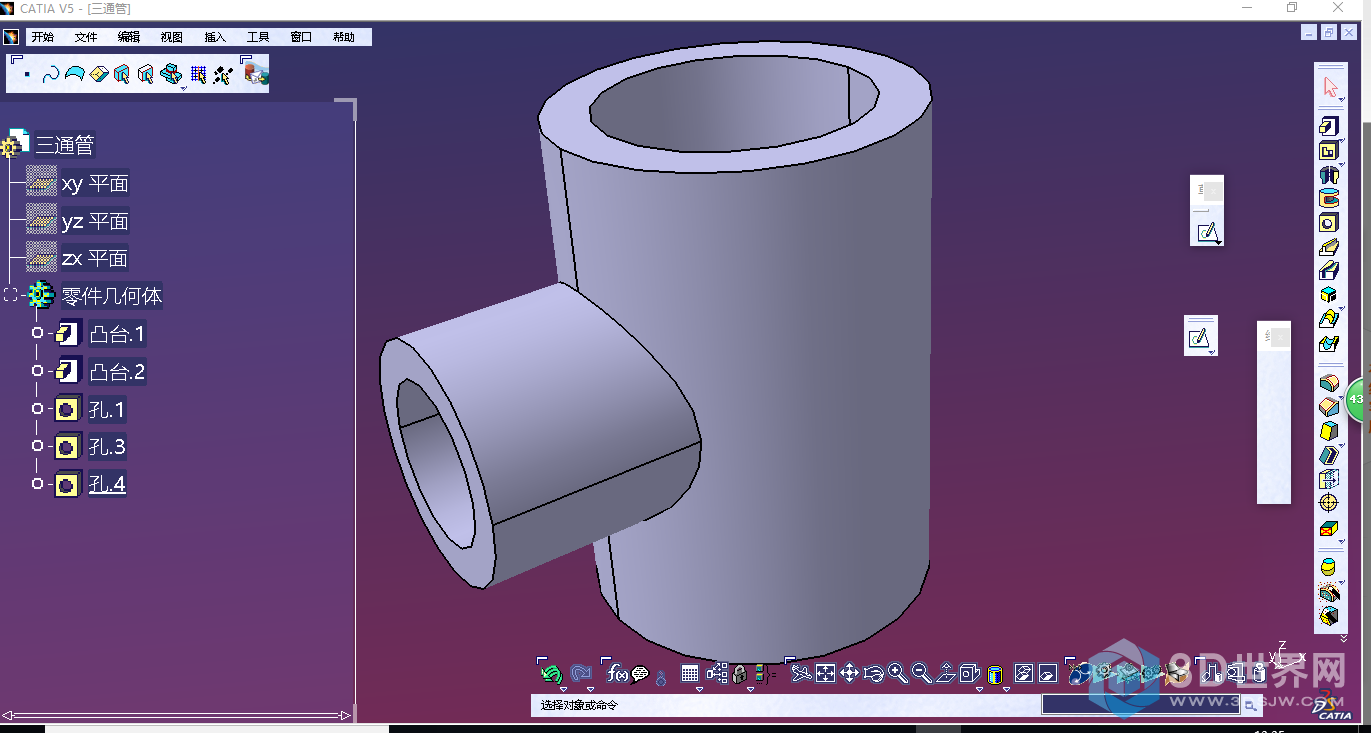Screen dimensions: 1371x733
Task: Click the point filter icon in top-left toolbar
Action: (26, 75)
